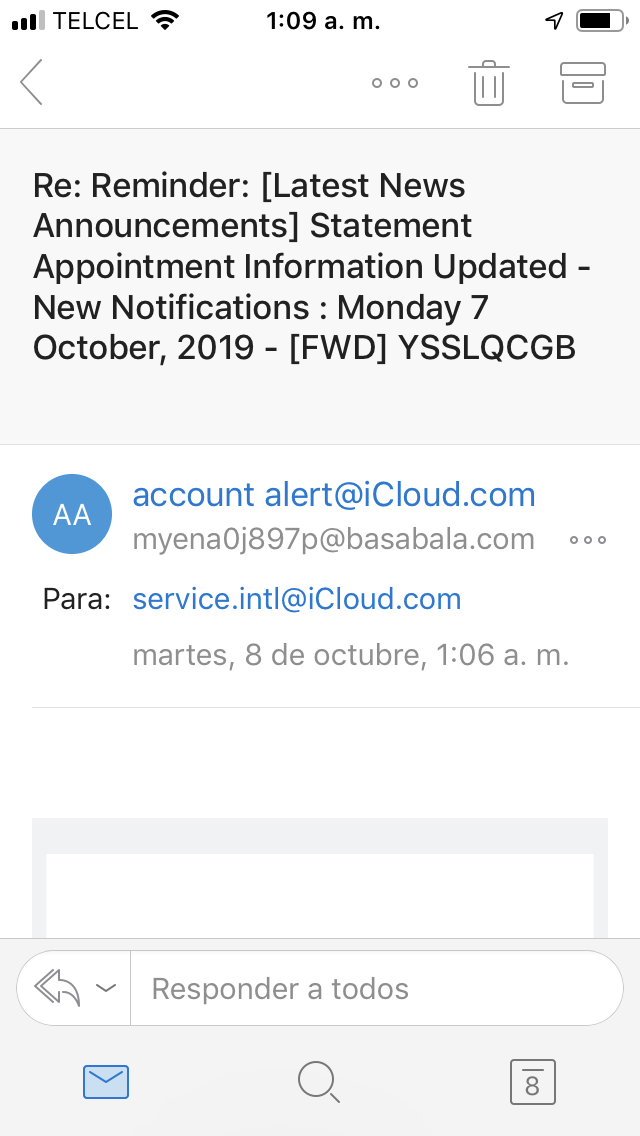This screenshot has height=1136, width=640.
Task: Expand the reply type dropdown chevron
Action: tap(106, 988)
